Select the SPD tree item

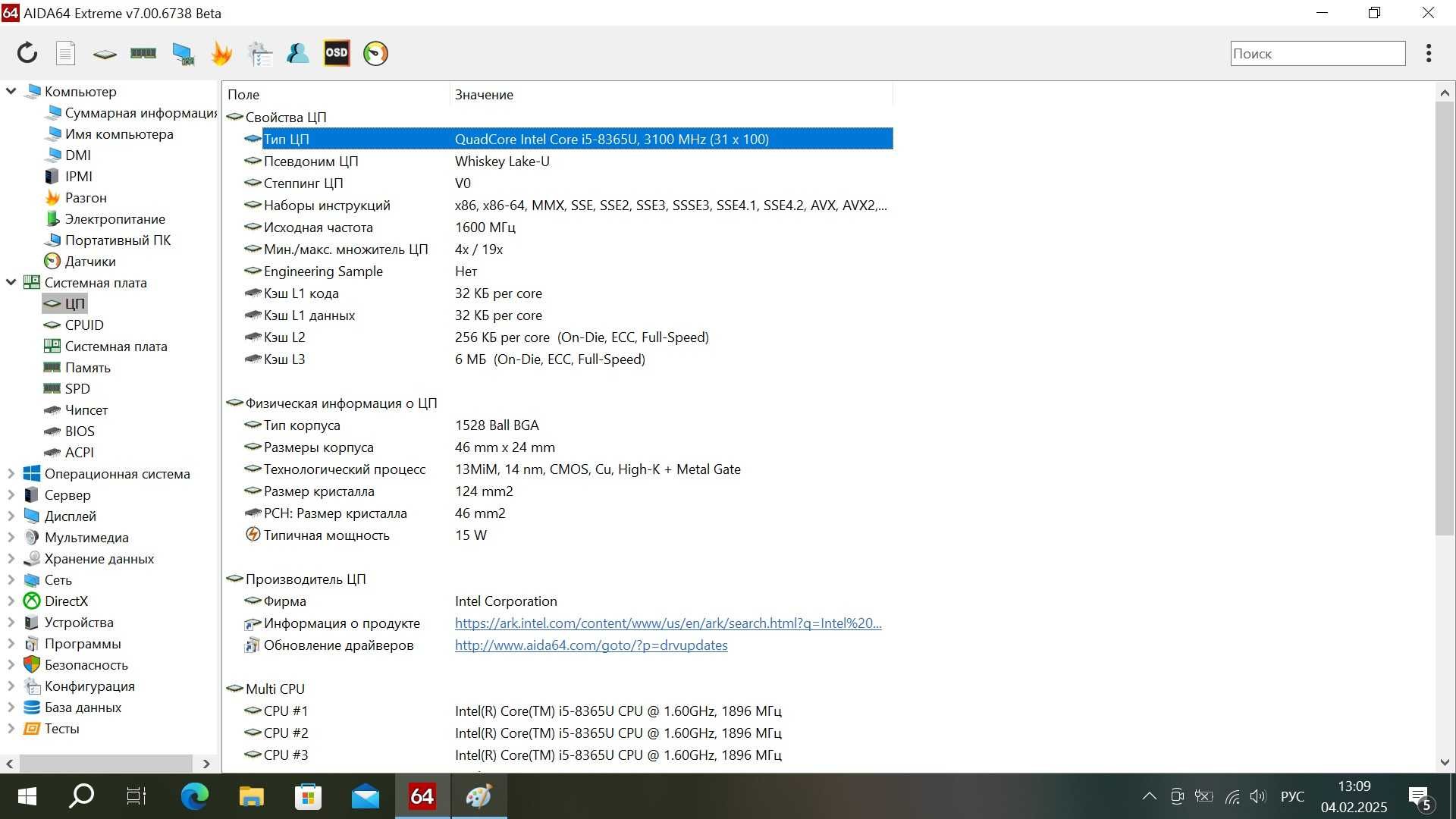(77, 388)
